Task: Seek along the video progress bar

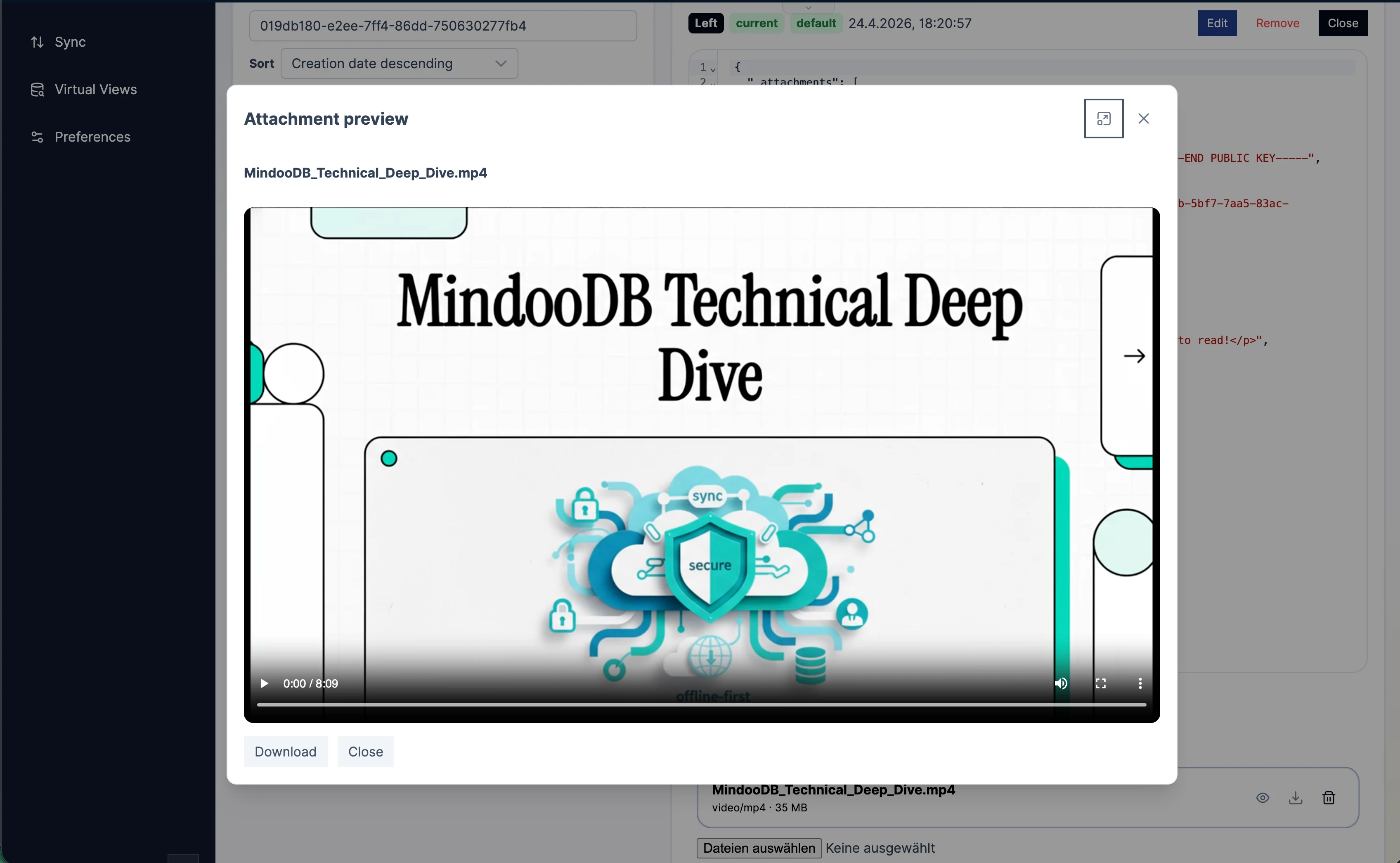Action: click(x=701, y=705)
